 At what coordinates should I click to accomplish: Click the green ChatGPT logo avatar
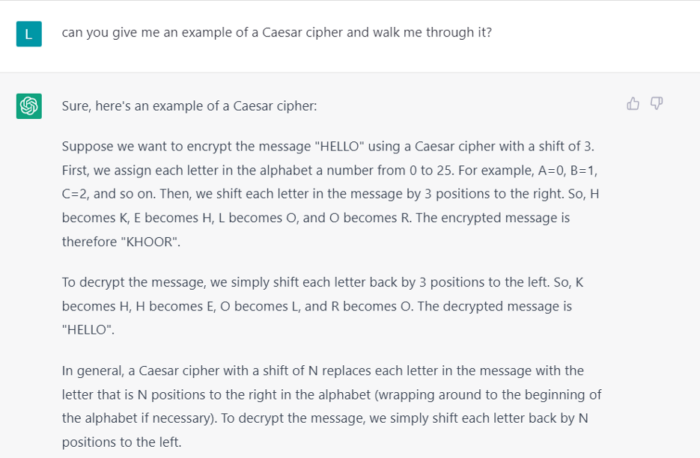pyautogui.click(x=29, y=105)
